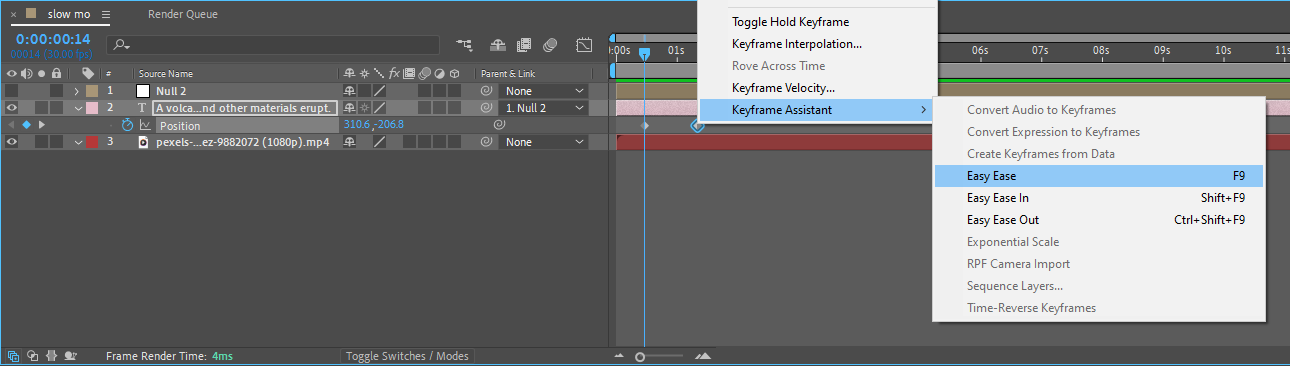Enable Motion Blur for the composition
This screenshot has height=366, width=1290.
tap(550, 45)
